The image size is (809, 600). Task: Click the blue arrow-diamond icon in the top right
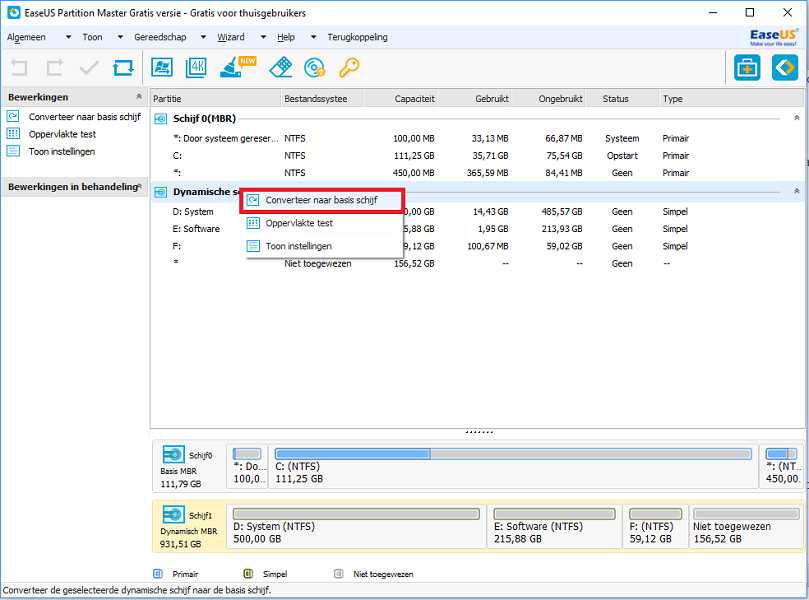pos(785,68)
